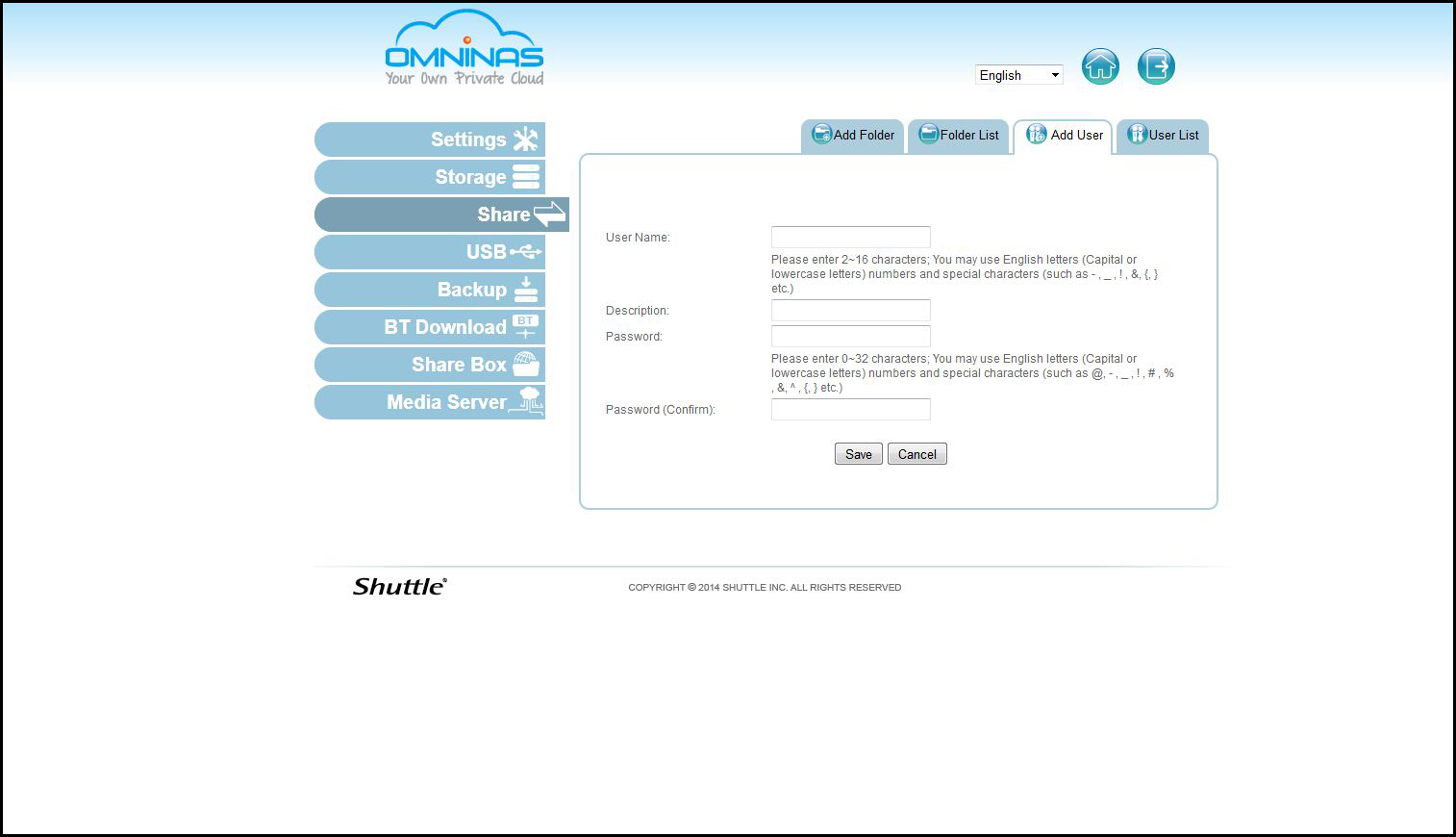Click the Add User tab icon
The image size is (1456, 837).
[x=1036, y=135]
